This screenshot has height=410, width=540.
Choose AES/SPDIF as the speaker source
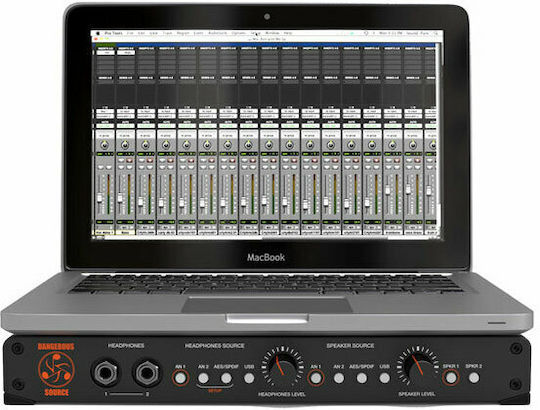pos(361,378)
